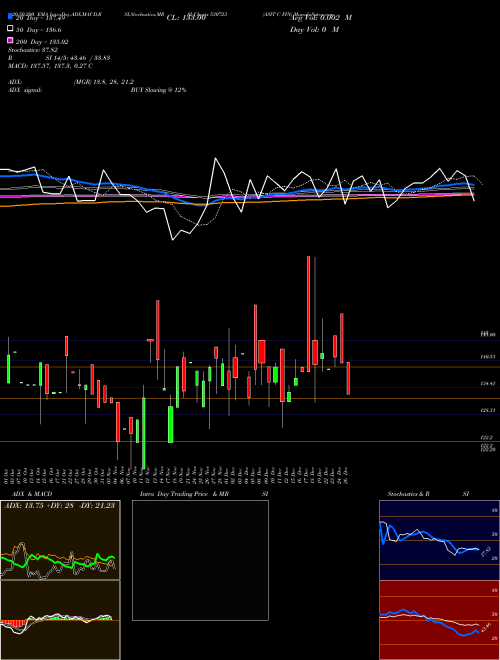Click the last red candlestick at the right end
The width and height of the screenshot is (500, 660).
pyautogui.click(x=348, y=378)
